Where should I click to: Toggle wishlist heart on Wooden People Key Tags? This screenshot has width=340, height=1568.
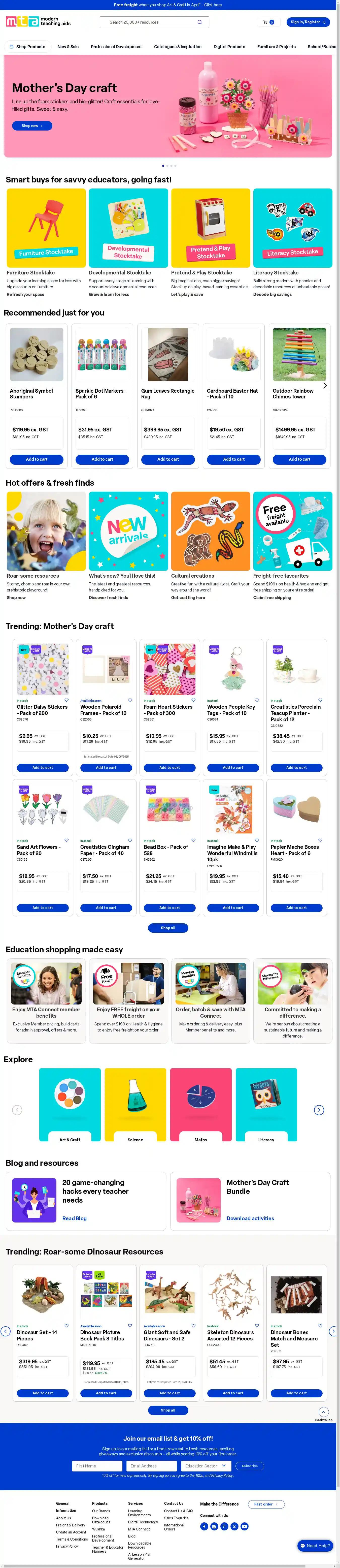(x=257, y=700)
